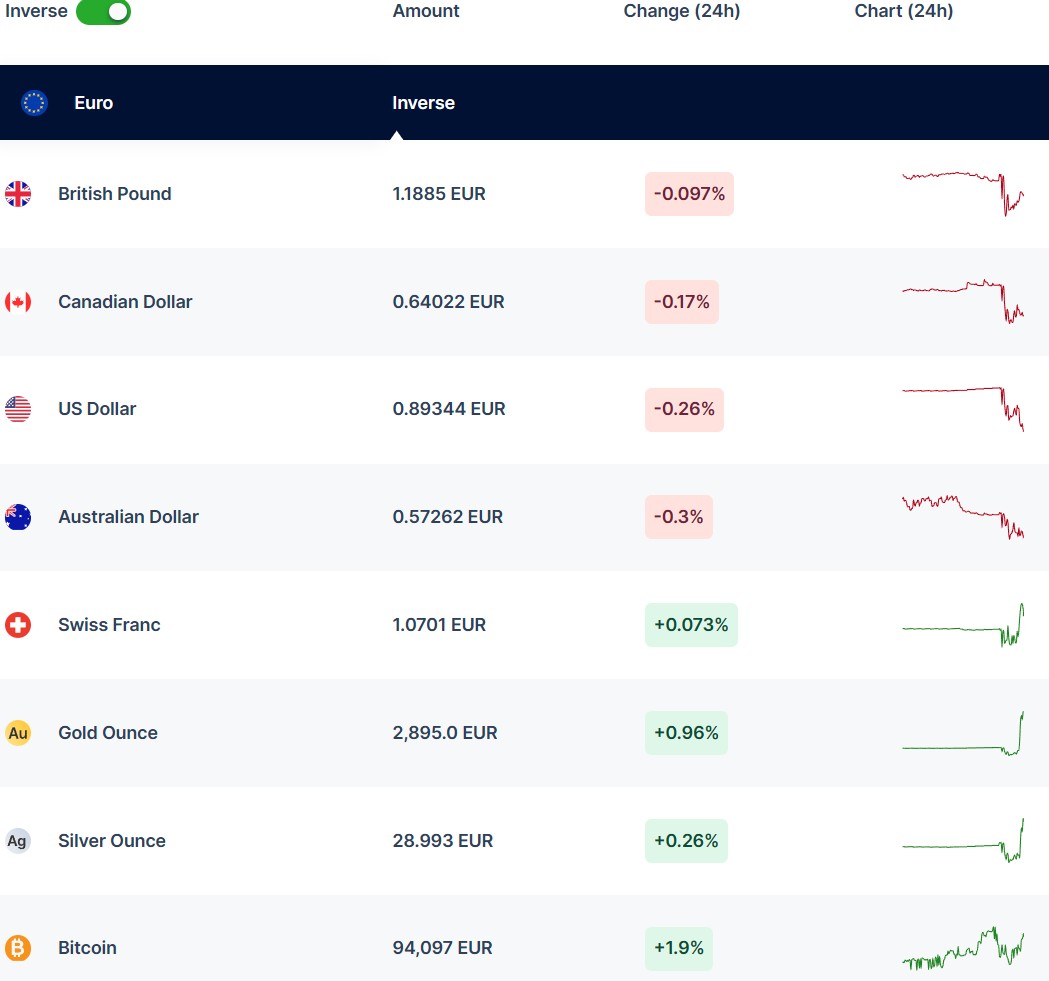Click the Euro base currency name
The image size is (1049, 981).
(93, 103)
